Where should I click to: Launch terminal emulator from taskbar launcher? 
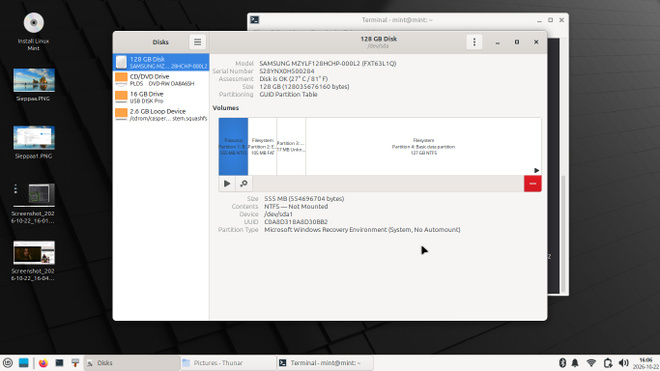[59, 363]
